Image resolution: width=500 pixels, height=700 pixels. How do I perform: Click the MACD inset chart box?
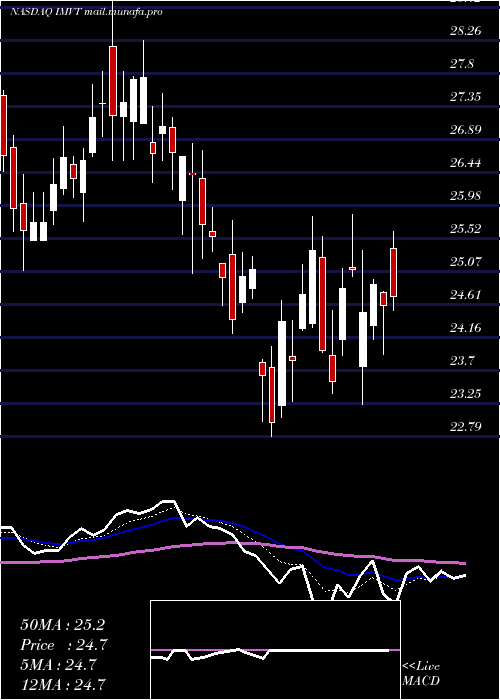(275, 650)
